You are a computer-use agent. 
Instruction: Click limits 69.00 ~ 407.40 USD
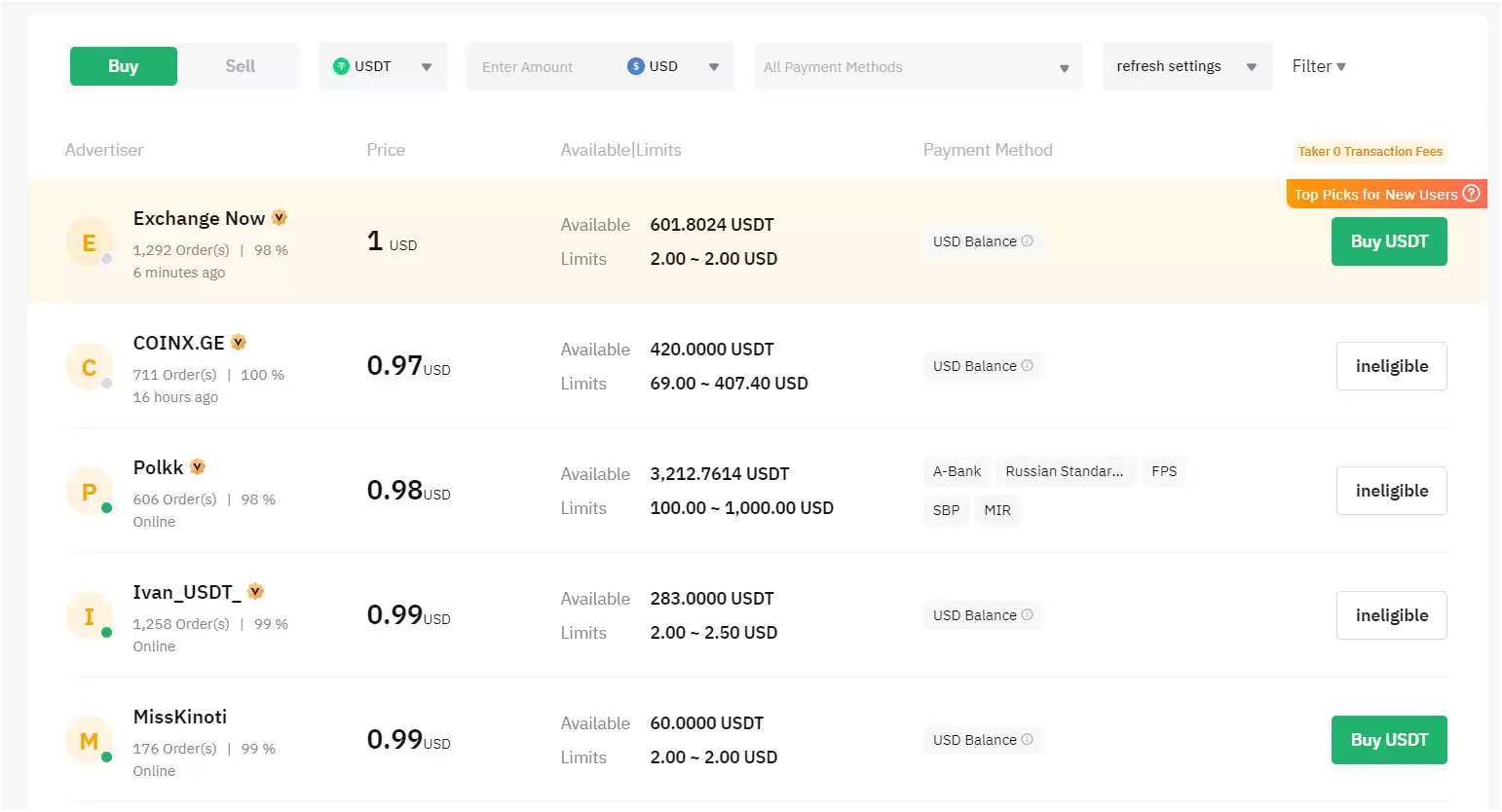coord(730,384)
